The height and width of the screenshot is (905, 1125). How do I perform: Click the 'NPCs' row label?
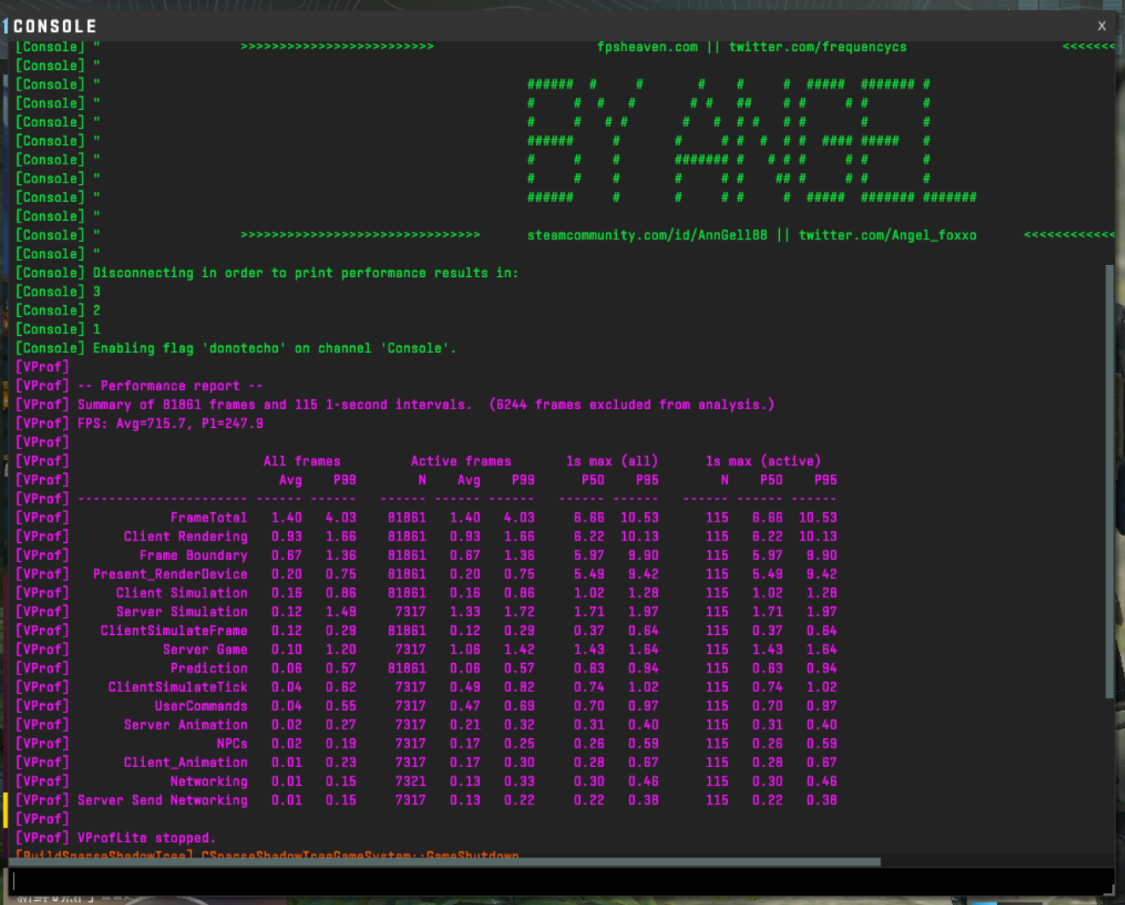(x=232, y=744)
